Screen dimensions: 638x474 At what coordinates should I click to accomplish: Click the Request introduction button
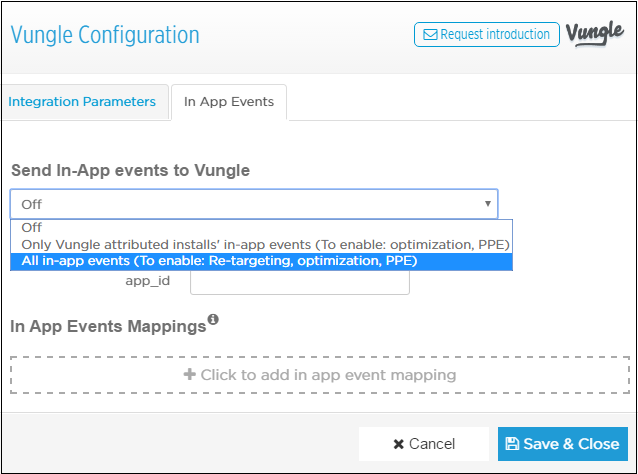point(487,35)
